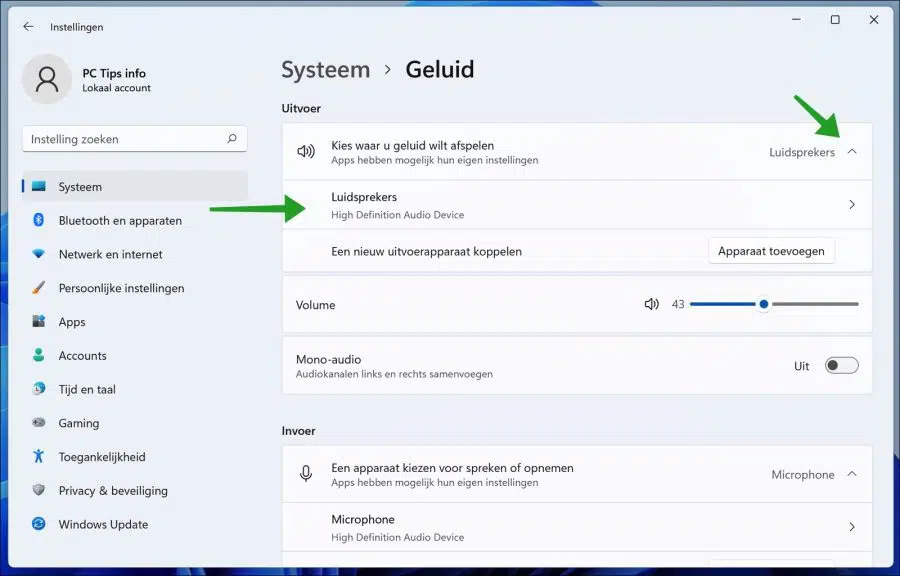Click the Kies waar u geluid wilt afspelen text
900x576 pixels.
pyautogui.click(x=412, y=145)
